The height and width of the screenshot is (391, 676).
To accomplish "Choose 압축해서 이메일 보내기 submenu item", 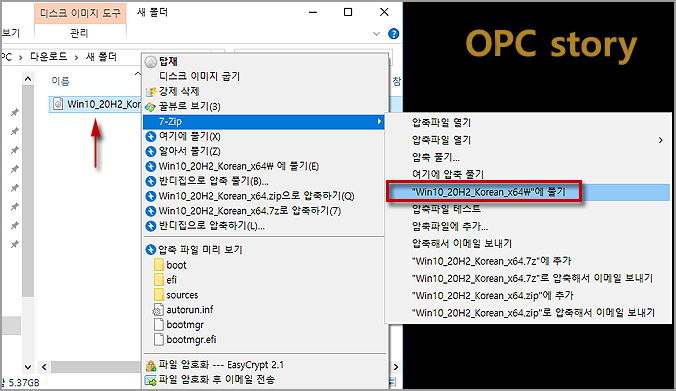I will (462, 244).
